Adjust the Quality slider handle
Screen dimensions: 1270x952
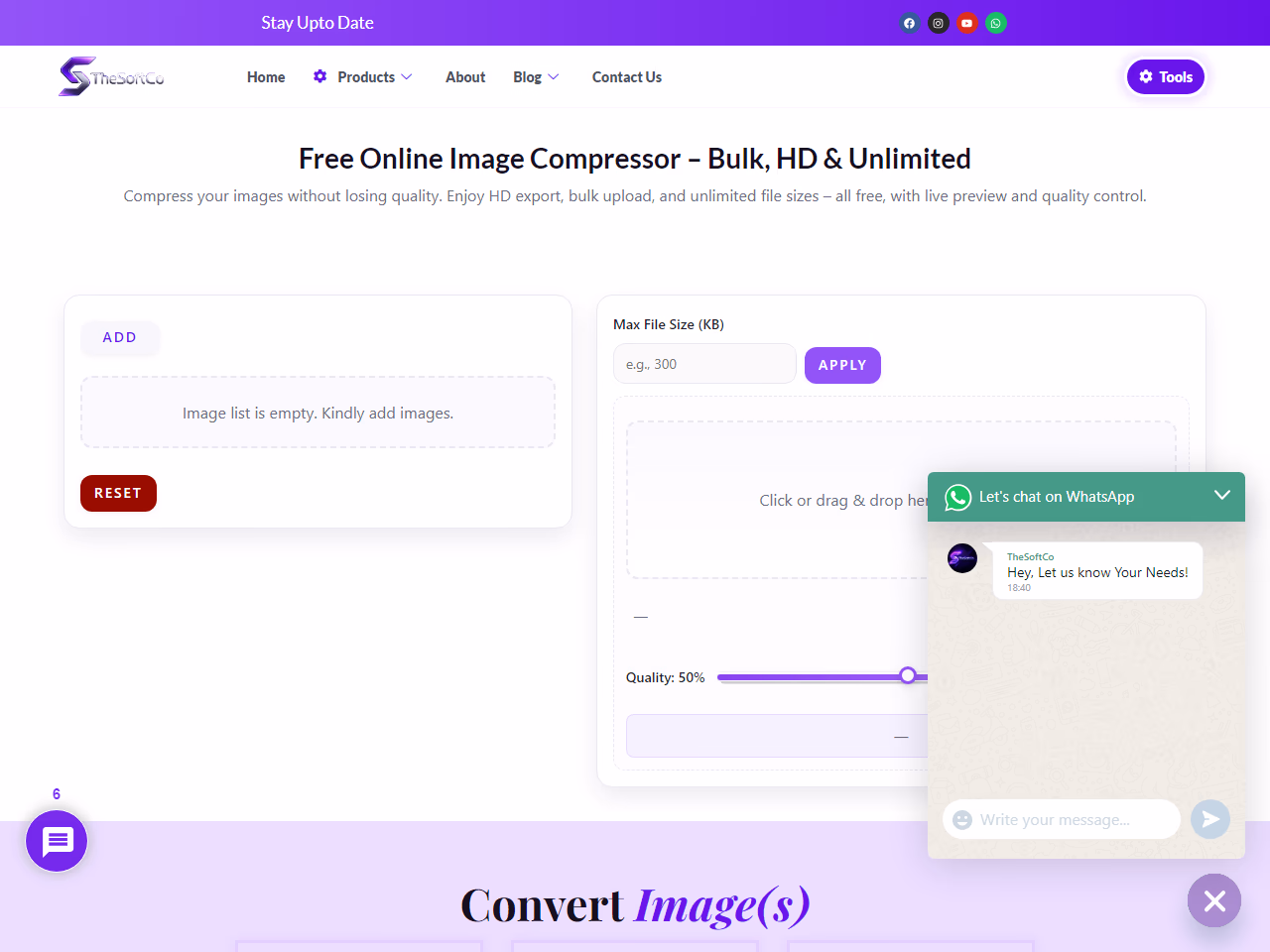pos(908,676)
